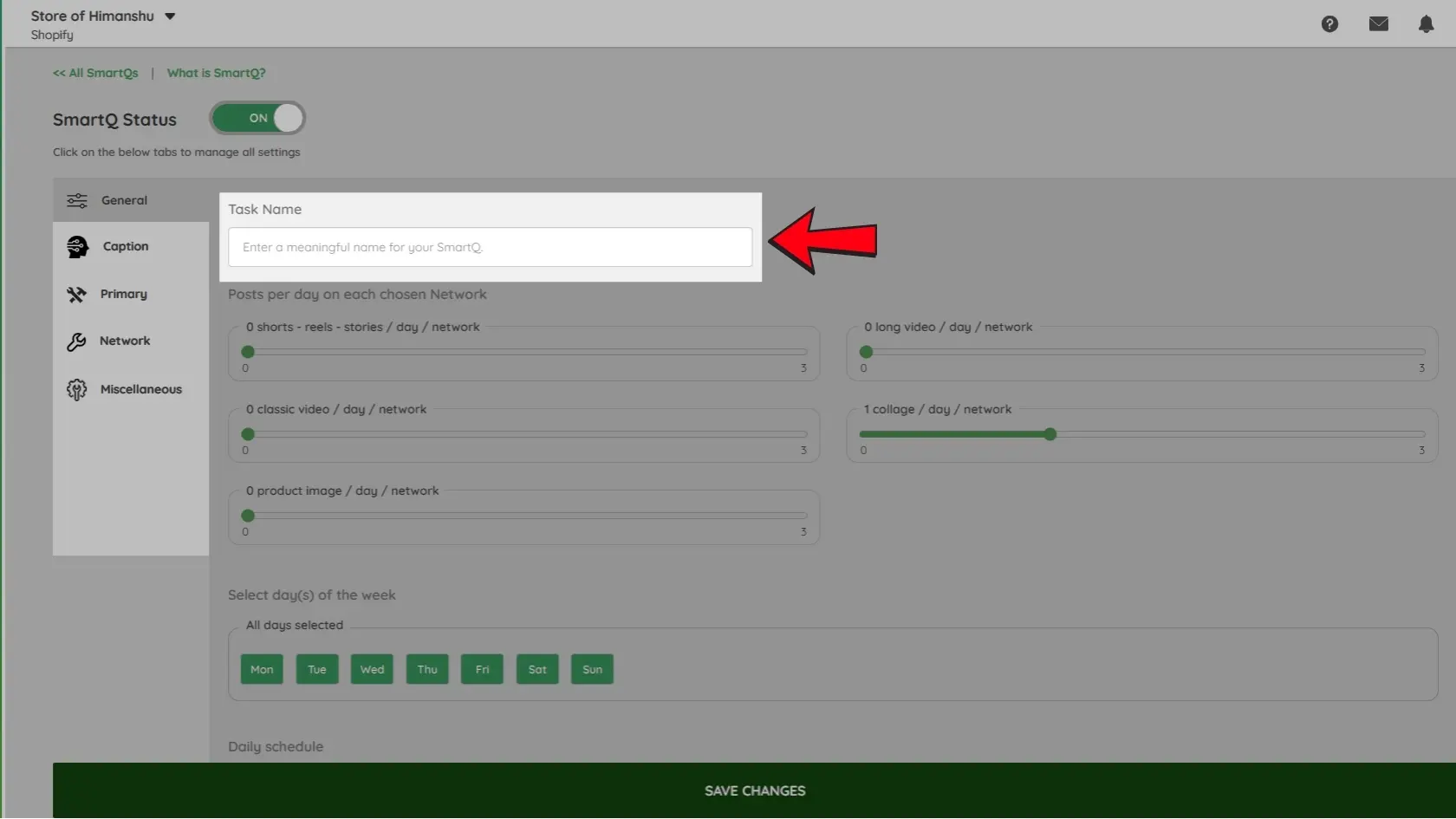The image size is (1456, 819).
Task: Click the Select day(s) of the week heading
Action: [x=311, y=595]
